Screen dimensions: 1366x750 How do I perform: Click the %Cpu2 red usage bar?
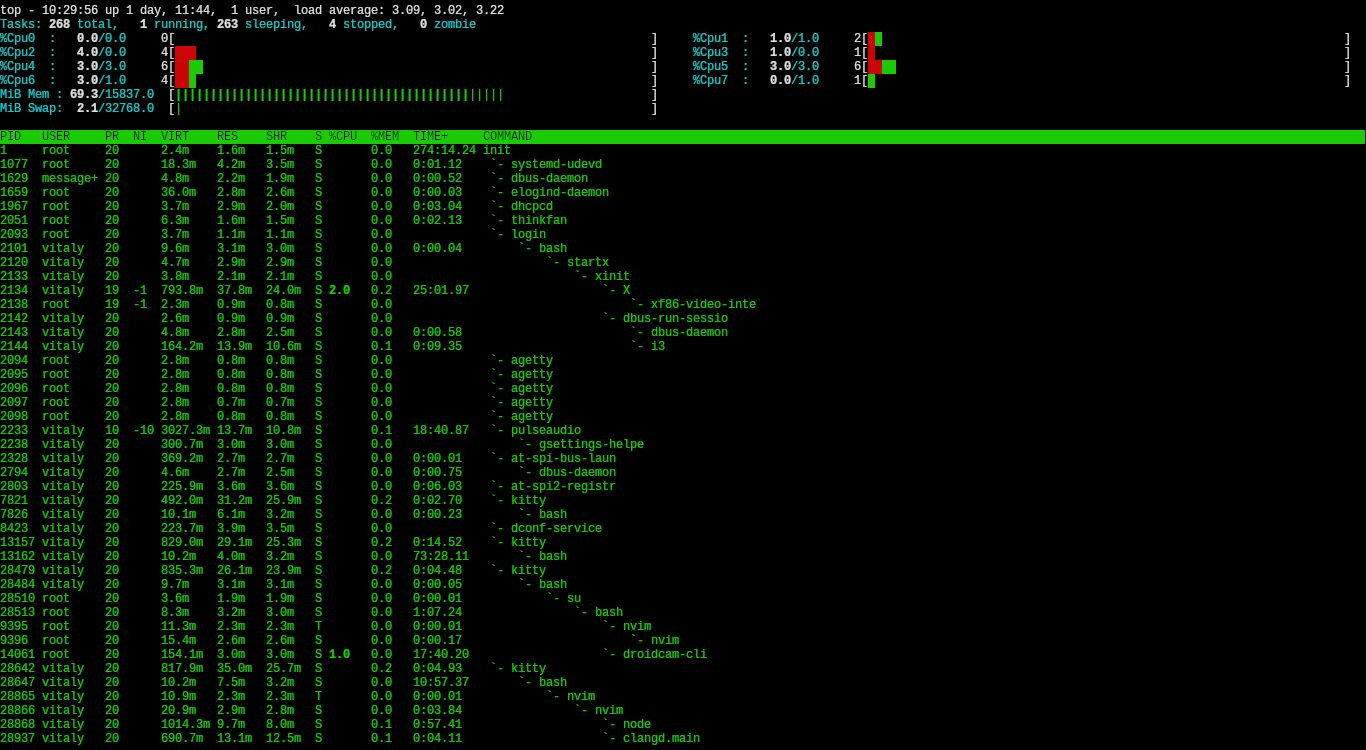pos(185,53)
